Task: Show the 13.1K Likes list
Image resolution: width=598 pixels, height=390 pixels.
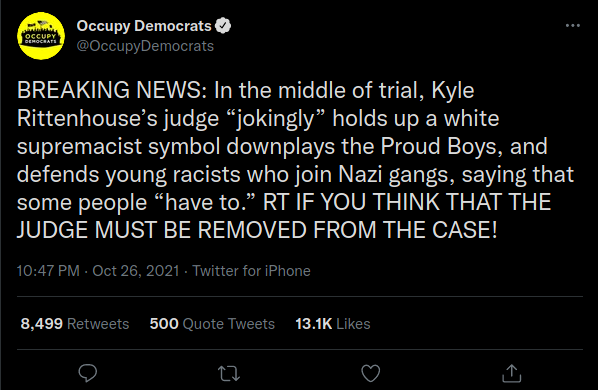Action: coord(333,324)
